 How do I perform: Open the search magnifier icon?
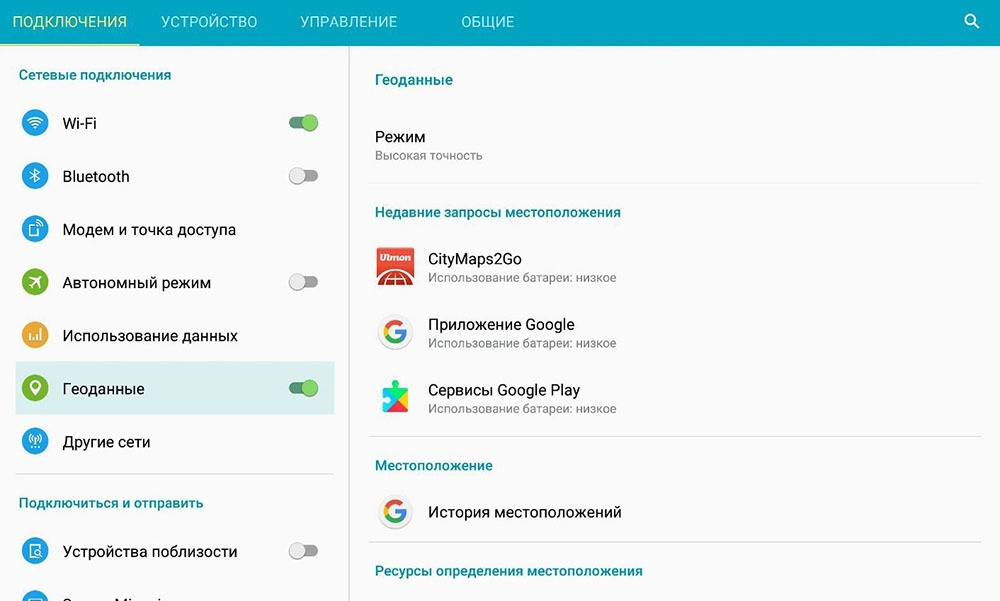971,21
